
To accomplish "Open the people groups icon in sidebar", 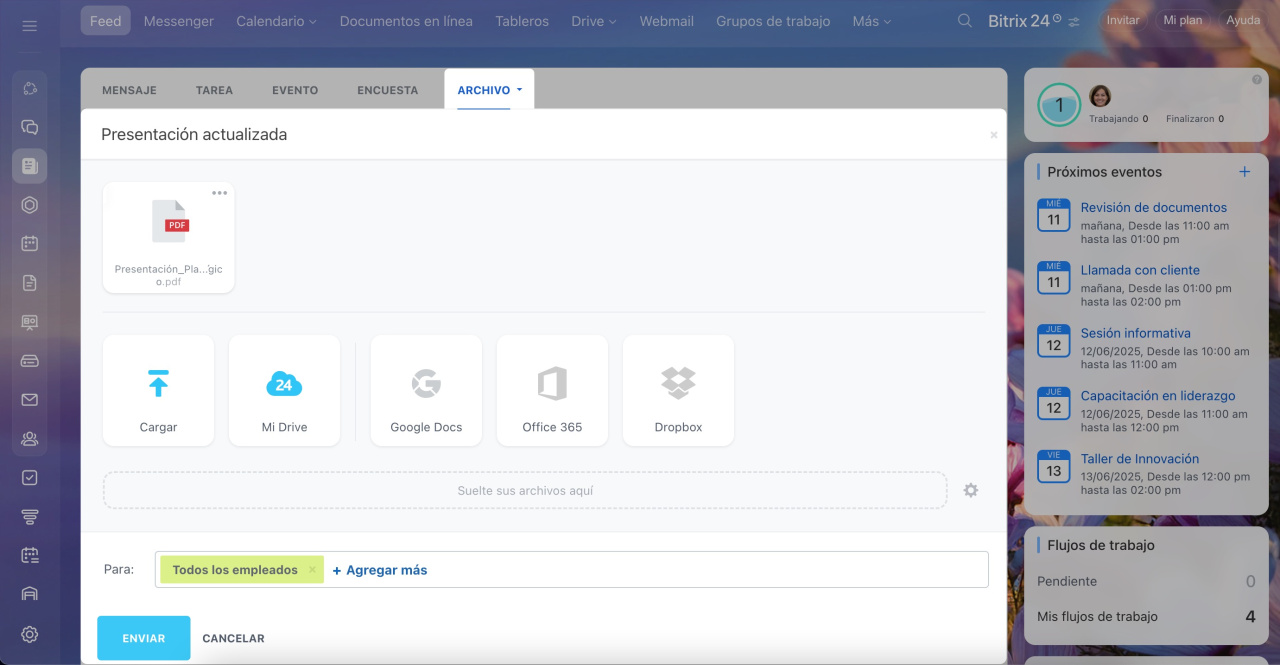I will click(x=29, y=438).
